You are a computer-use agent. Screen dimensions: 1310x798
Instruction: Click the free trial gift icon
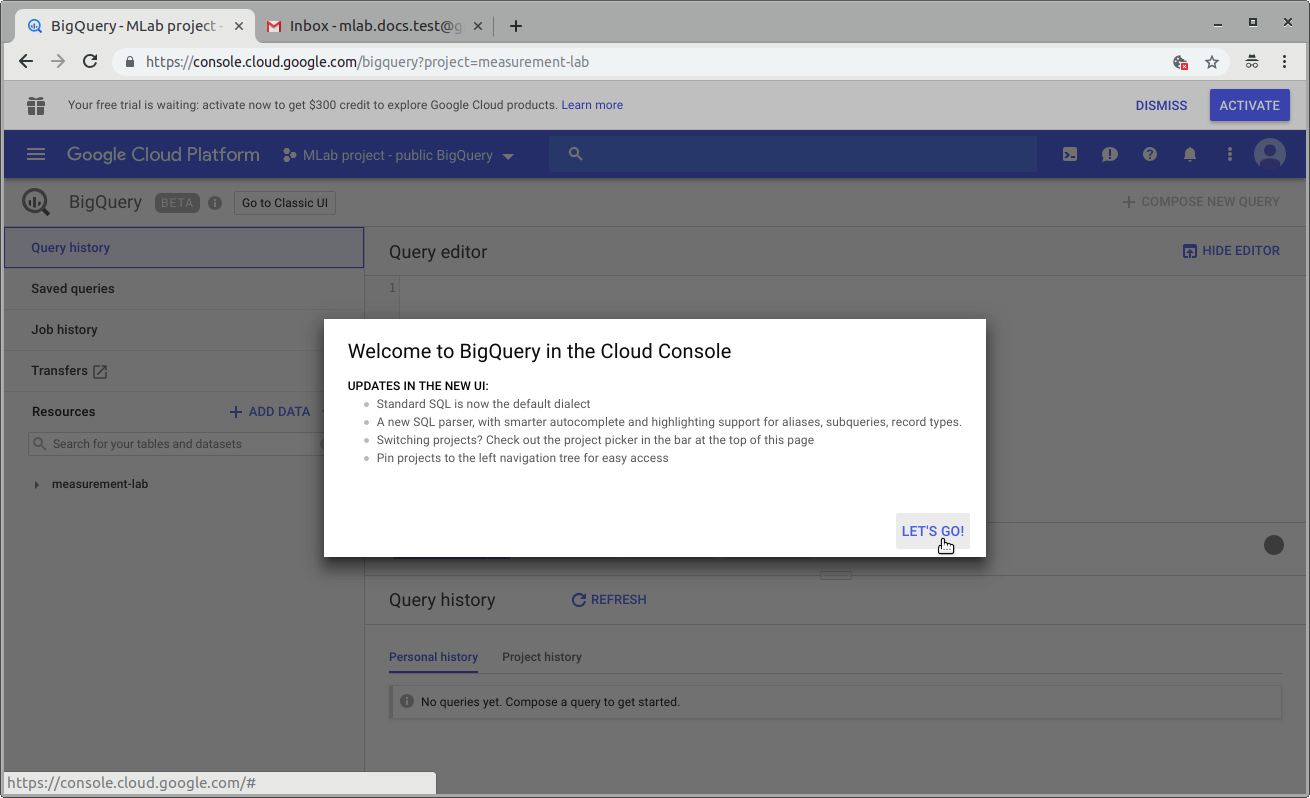36,105
